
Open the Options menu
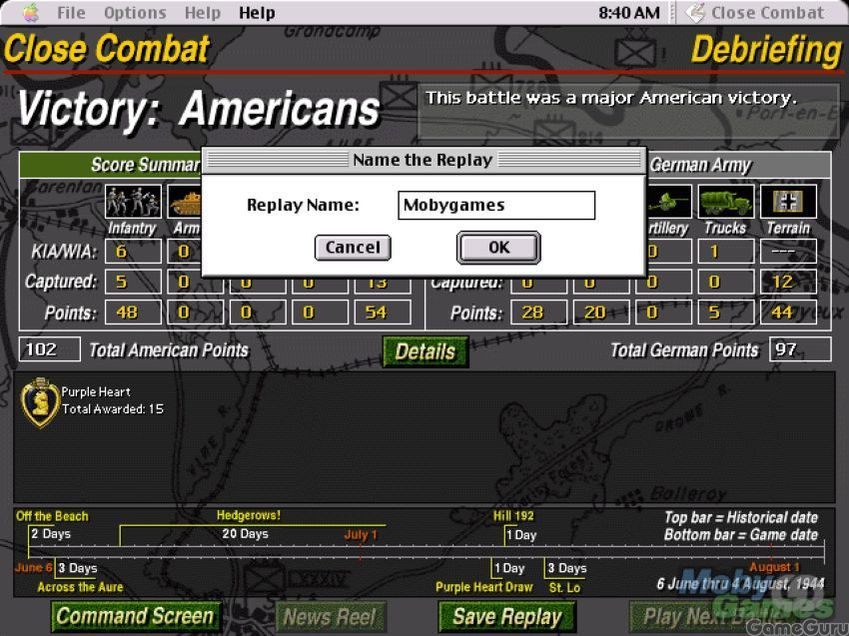tap(135, 12)
